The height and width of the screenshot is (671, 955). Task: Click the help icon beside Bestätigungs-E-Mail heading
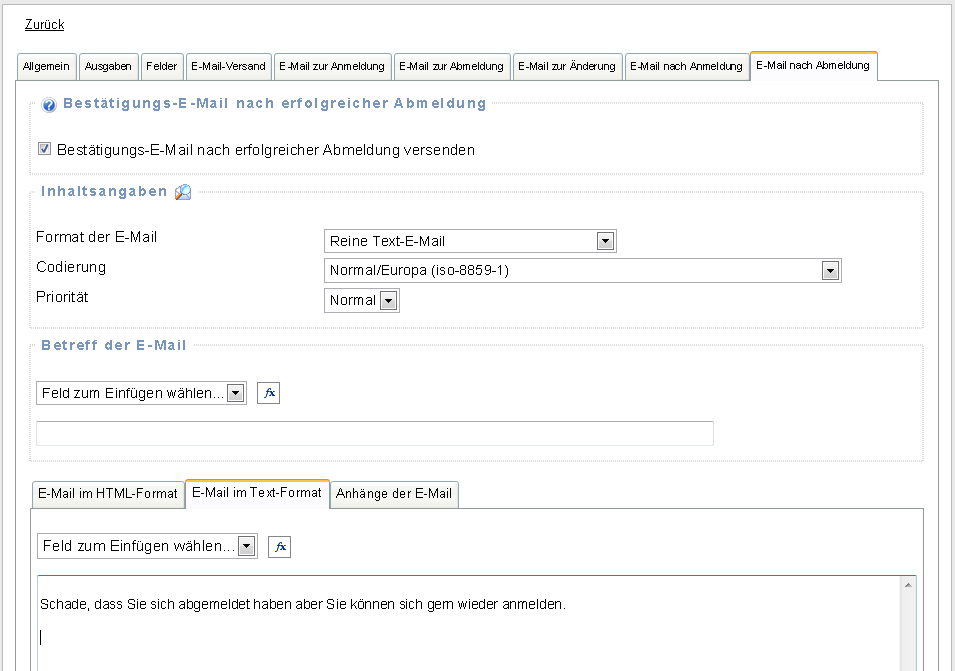(x=49, y=105)
